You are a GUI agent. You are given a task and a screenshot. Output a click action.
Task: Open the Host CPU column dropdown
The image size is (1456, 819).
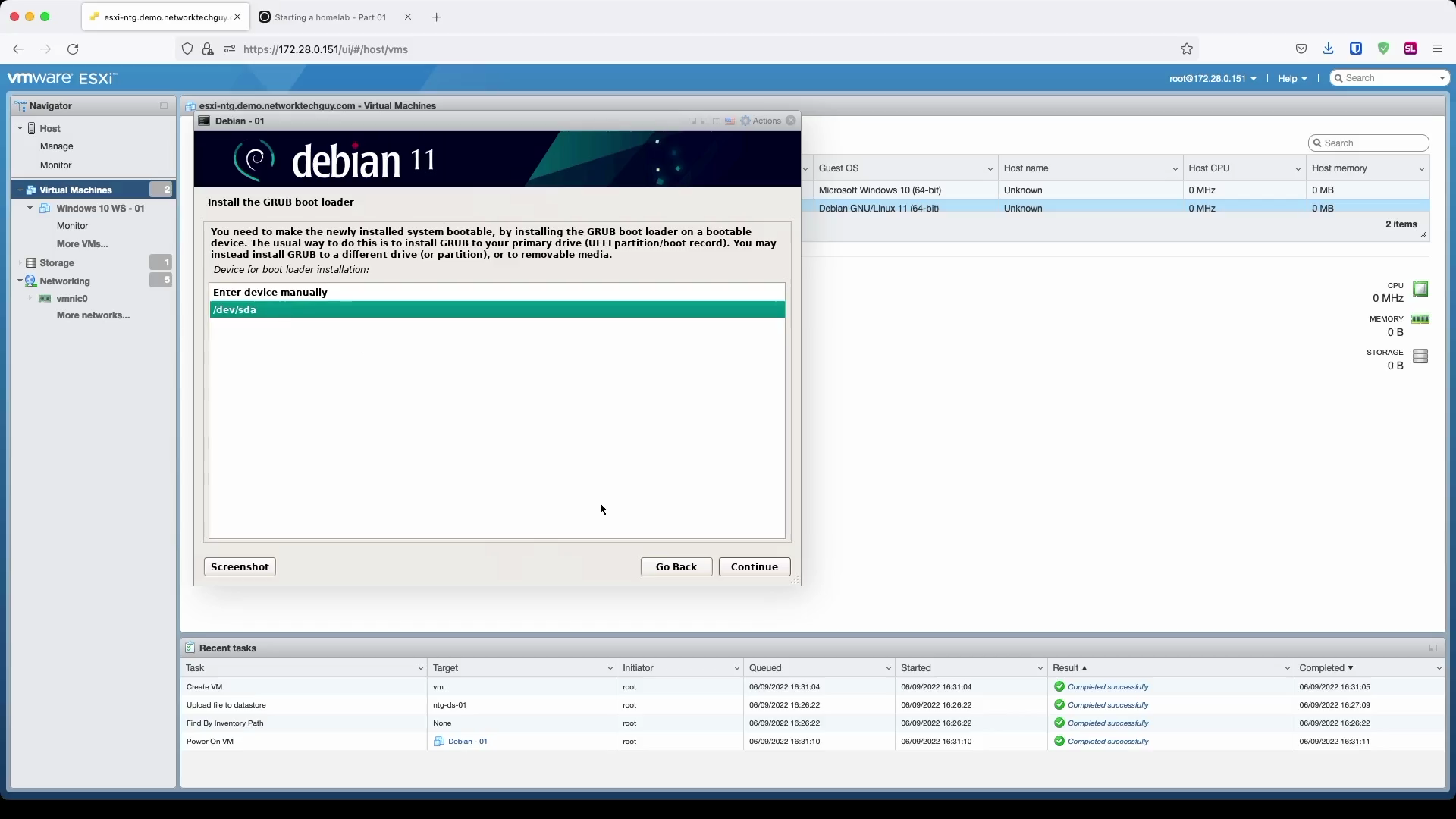pyautogui.click(x=1298, y=169)
